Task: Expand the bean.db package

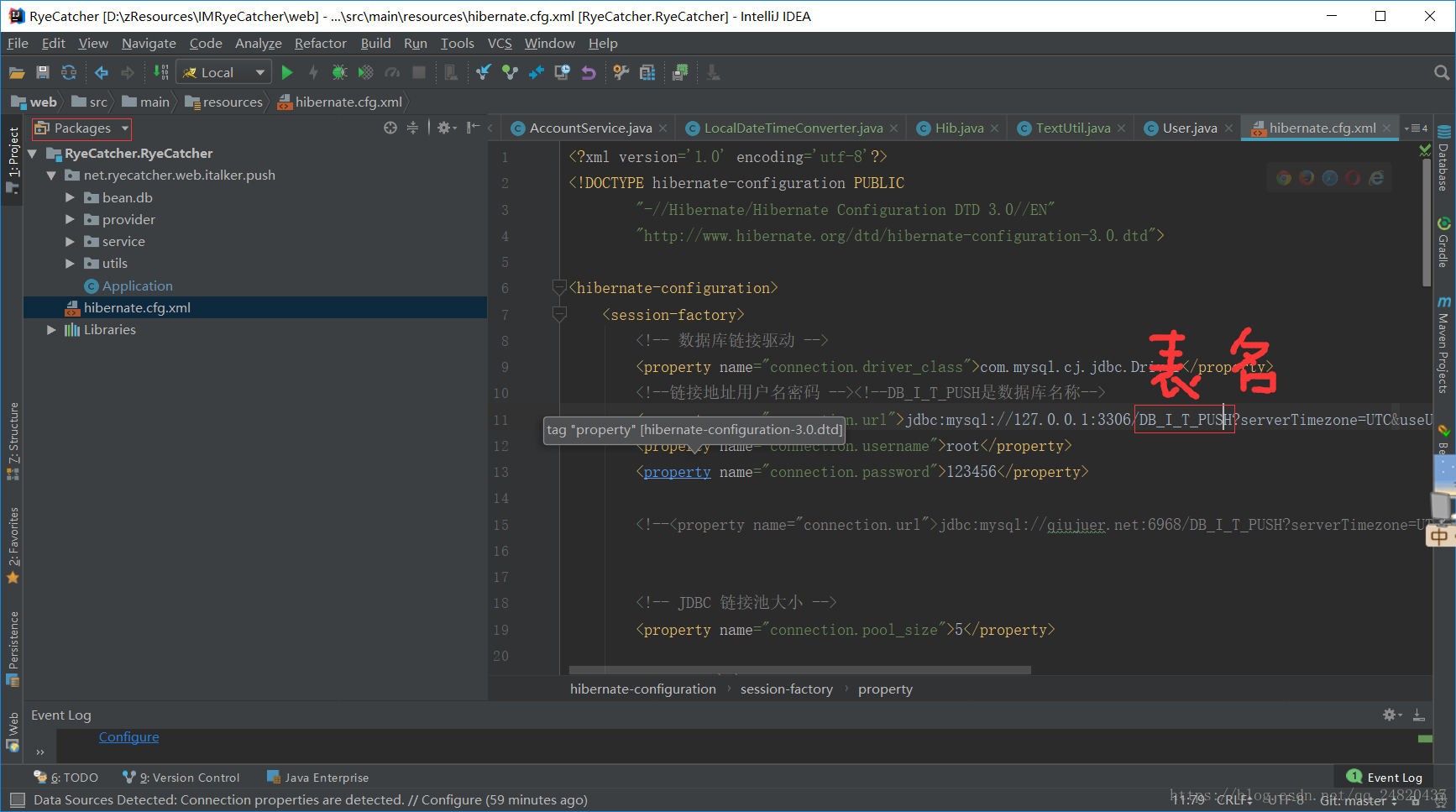Action: [x=70, y=197]
